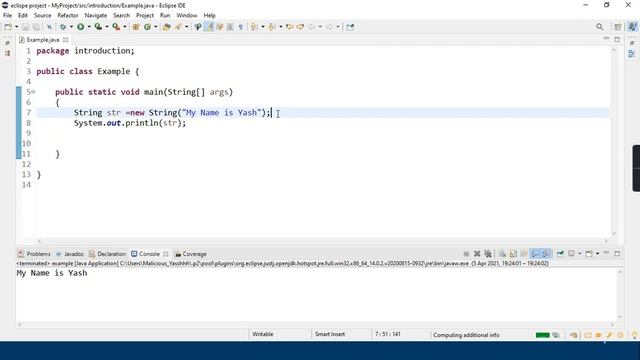Open the Run dropdown arrow
Viewport: 640px width, 360px height.
pos(89,27)
